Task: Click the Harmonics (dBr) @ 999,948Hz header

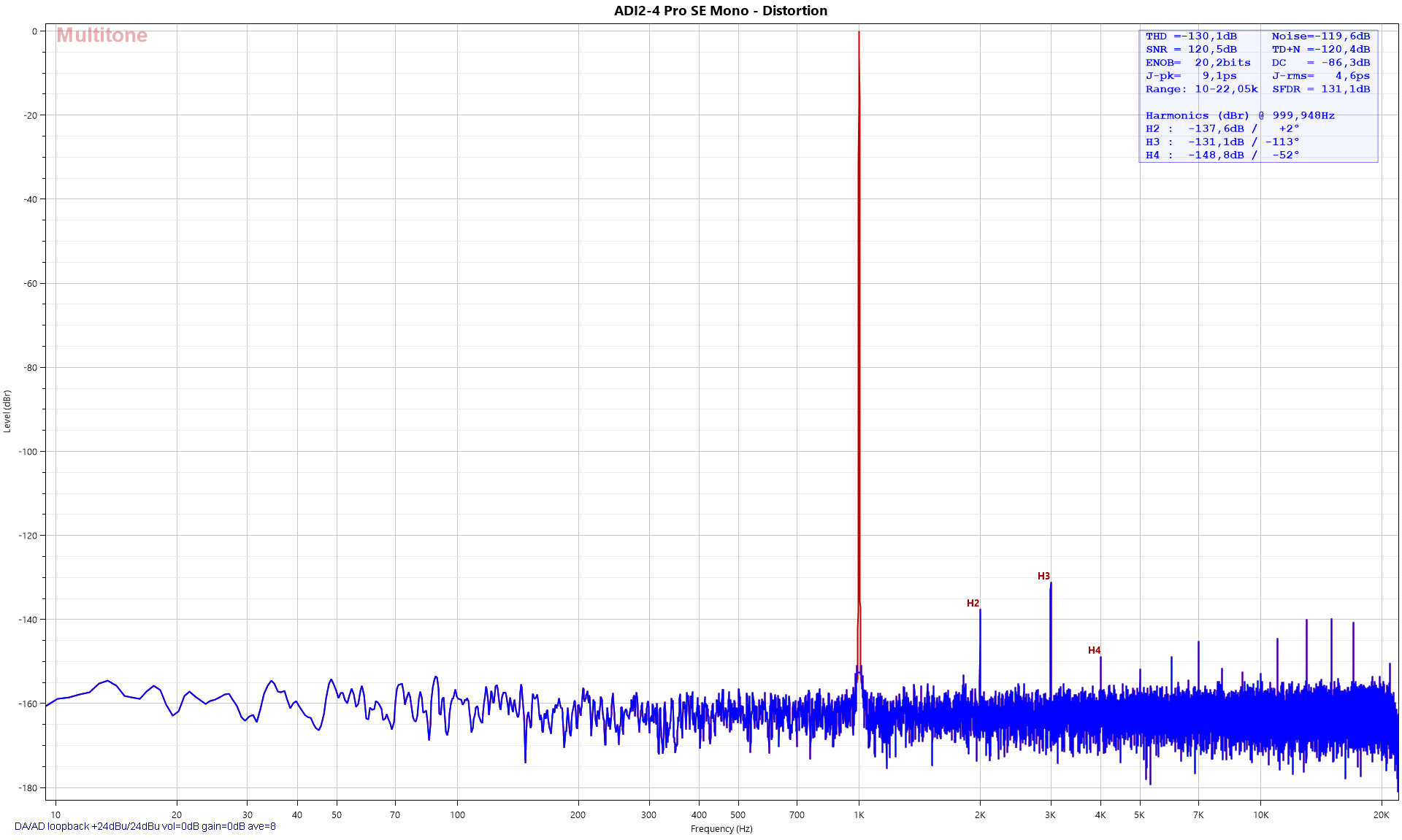Action: point(1240,115)
